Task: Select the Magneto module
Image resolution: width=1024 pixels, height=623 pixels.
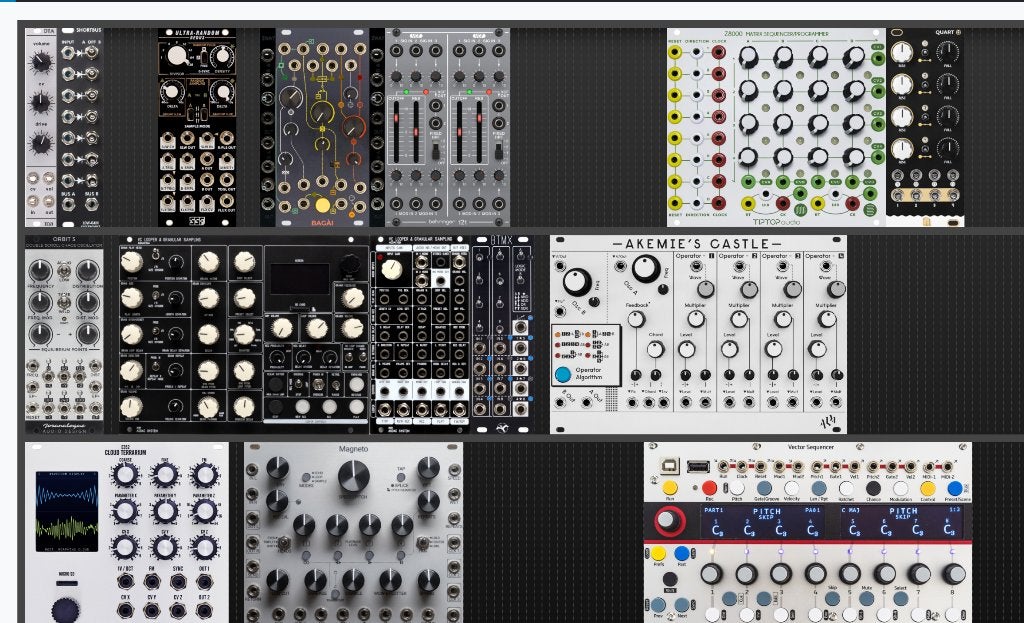Action: point(353,532)
